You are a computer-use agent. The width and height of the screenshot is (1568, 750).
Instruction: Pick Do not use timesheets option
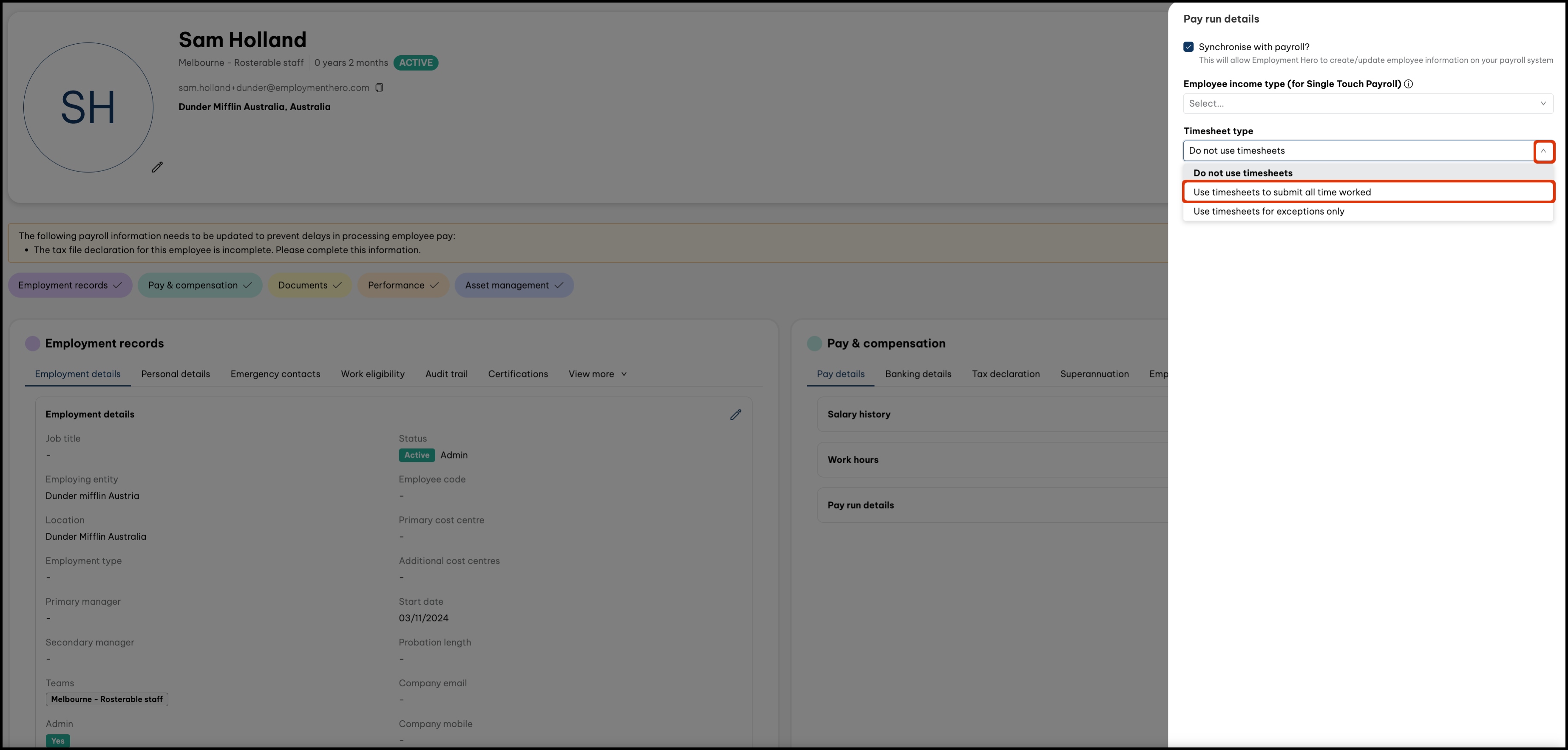click(x=1242, y=173)
